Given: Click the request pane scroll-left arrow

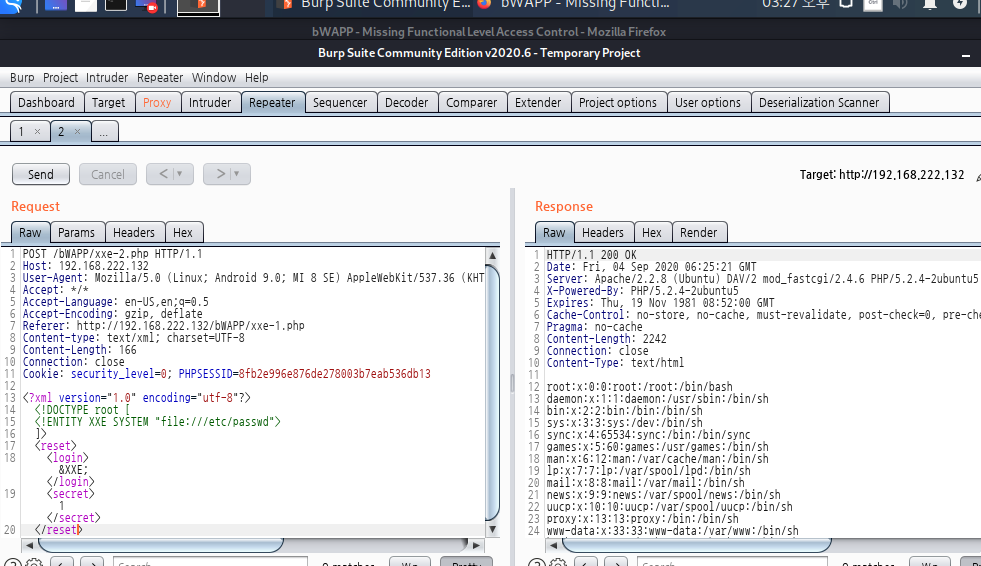Looking at the screenshot, I should [x=29, y=545].
